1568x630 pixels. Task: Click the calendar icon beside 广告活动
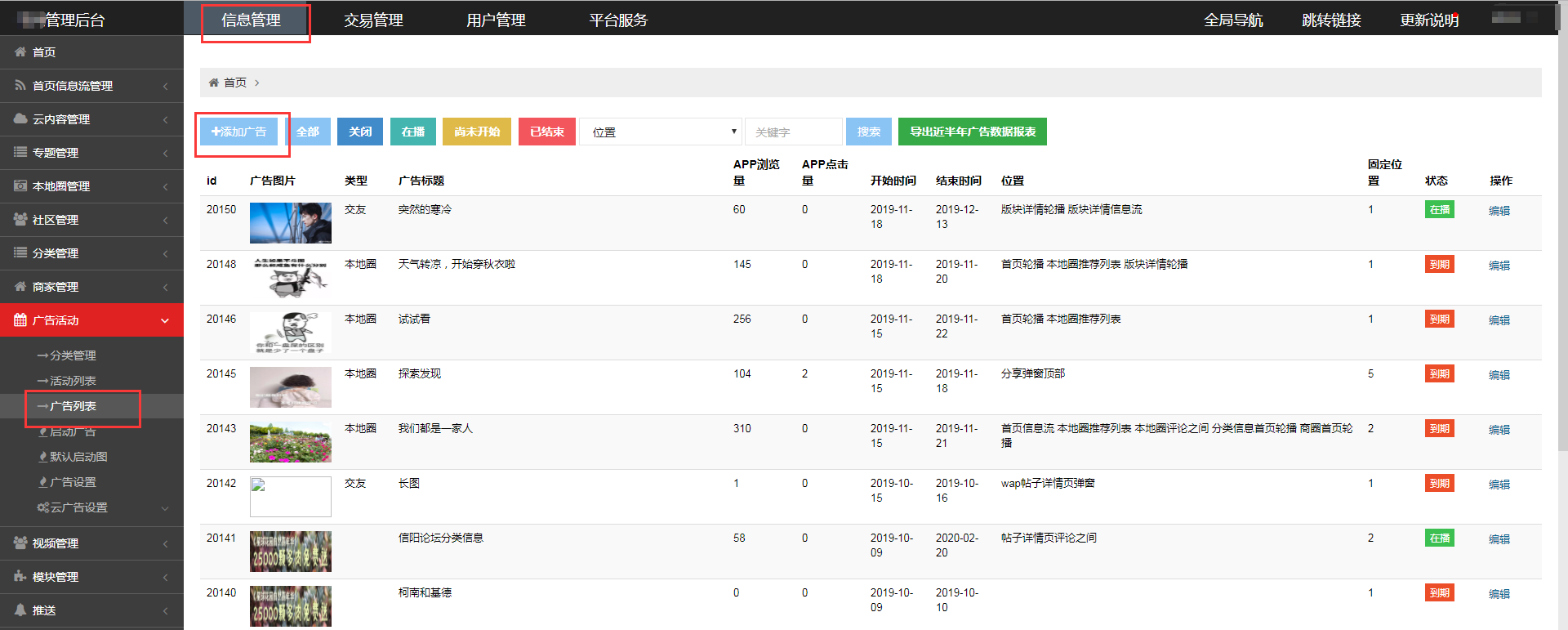[20, 319]
